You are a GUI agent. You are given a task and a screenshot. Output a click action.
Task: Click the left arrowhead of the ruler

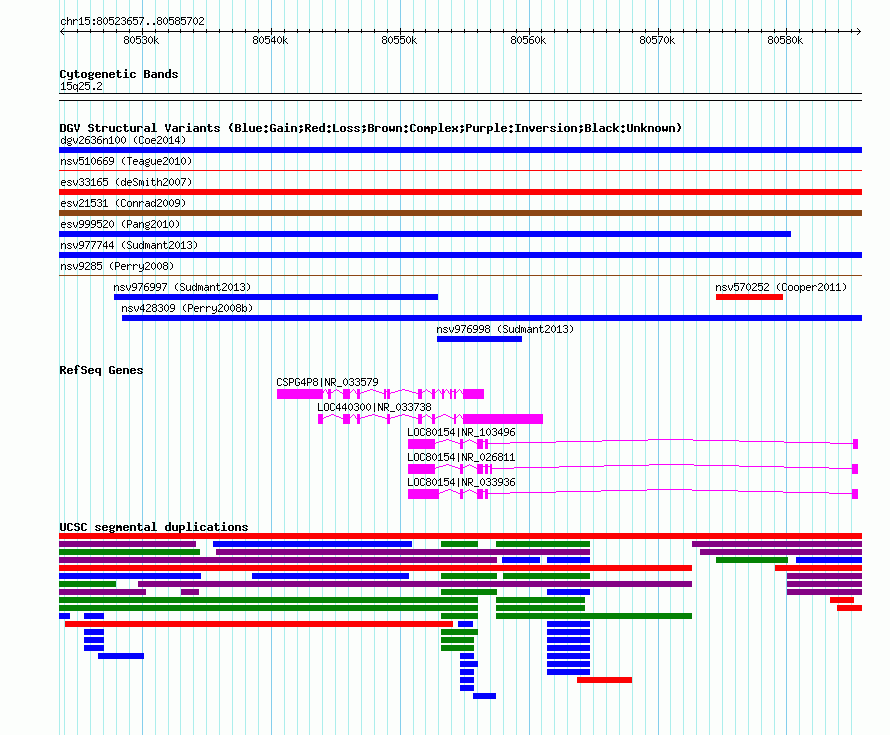click(62, 32)
